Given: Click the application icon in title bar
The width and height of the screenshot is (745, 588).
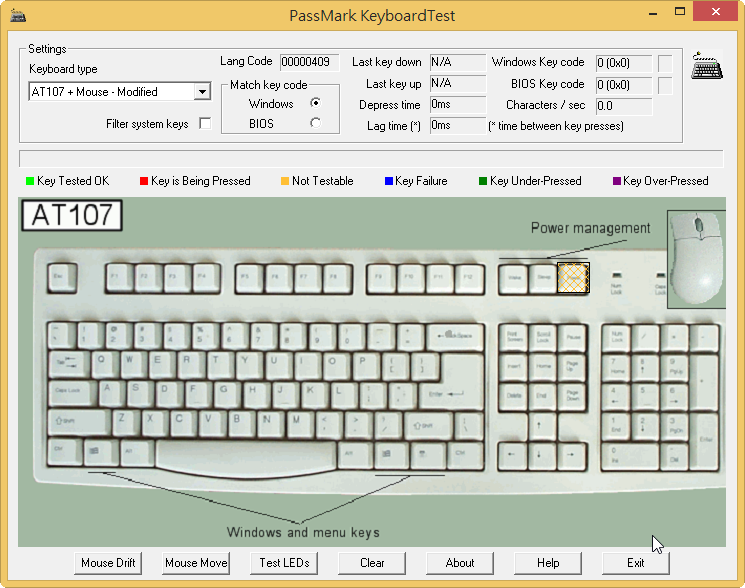Looking at the screenshot, I should pyautogui.click(x=18, y=15).
